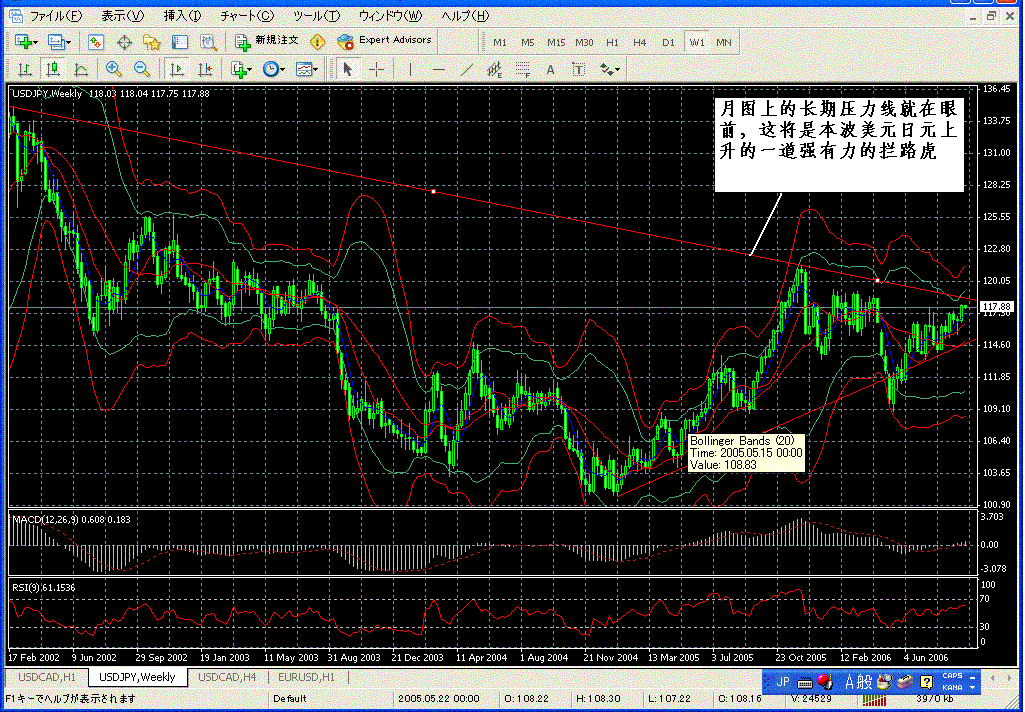
Task: Open the チャート(C) menu
Action: 247,16
